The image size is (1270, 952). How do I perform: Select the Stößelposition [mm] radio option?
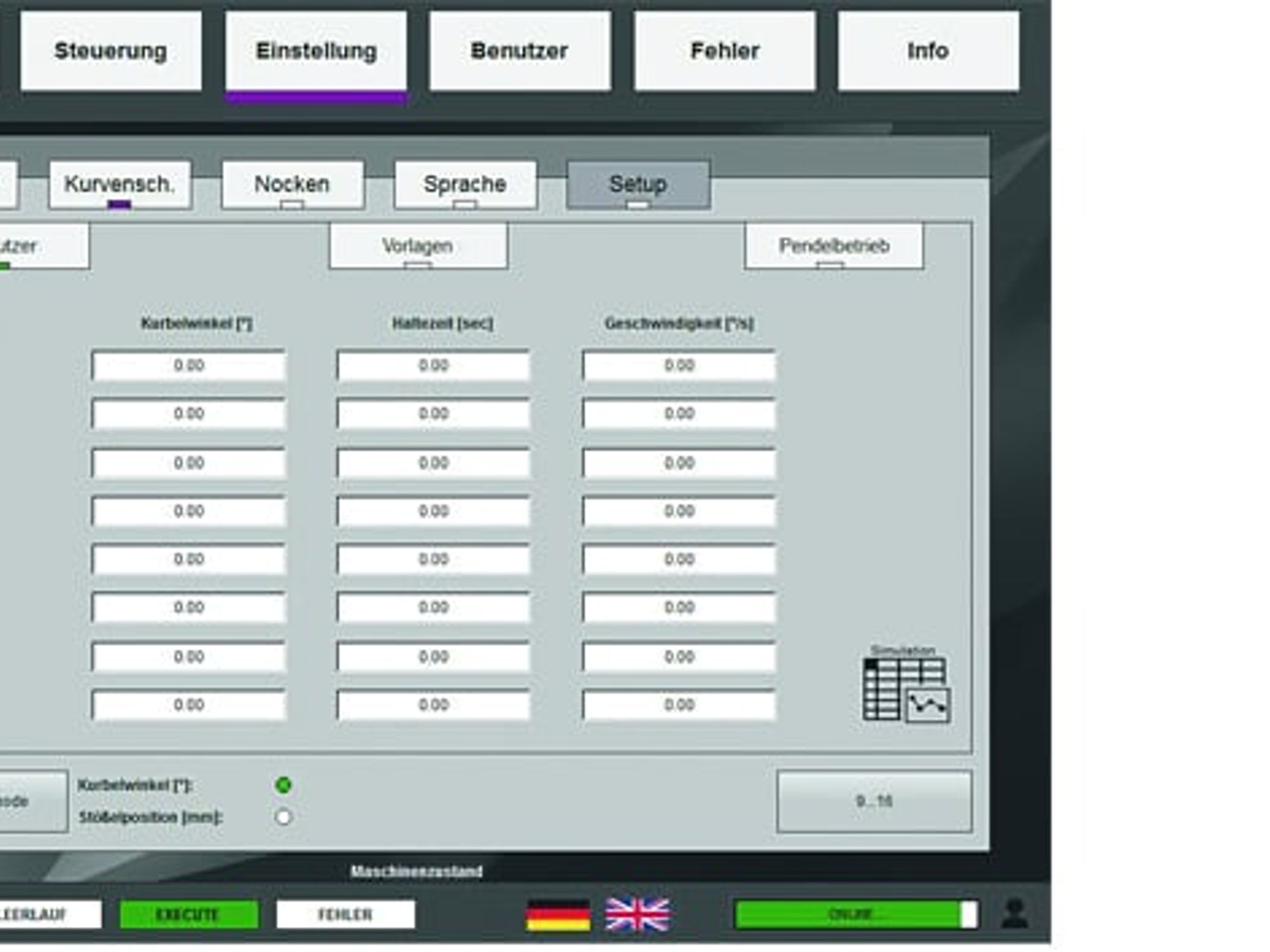coord(283,817)
